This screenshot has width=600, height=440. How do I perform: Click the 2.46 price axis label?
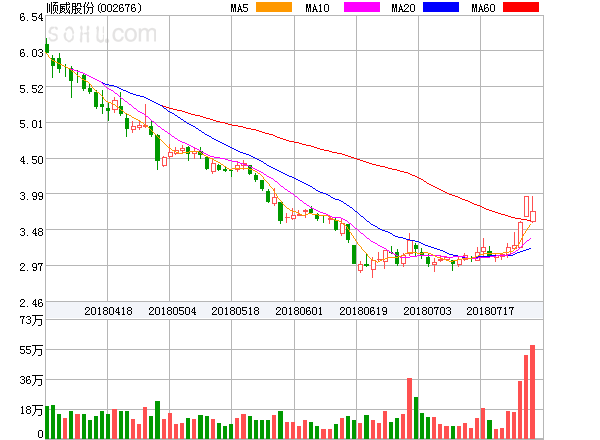(31, 303)
